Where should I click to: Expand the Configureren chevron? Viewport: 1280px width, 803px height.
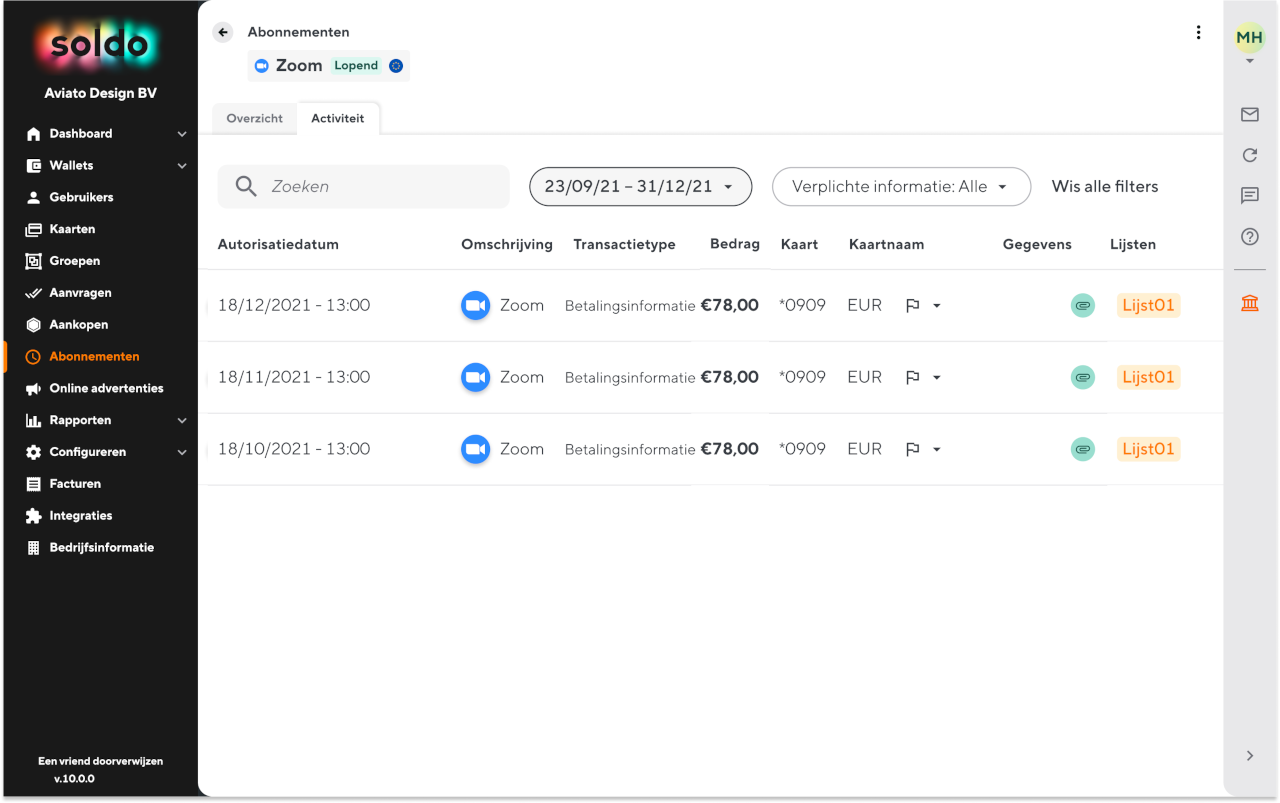coord(182,452)
